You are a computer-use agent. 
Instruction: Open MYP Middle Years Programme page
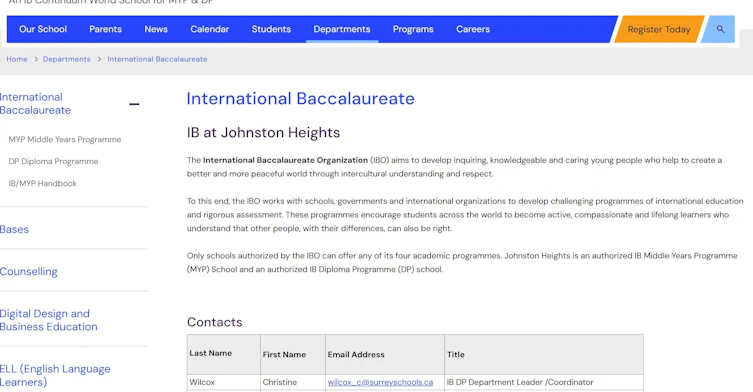65,140
